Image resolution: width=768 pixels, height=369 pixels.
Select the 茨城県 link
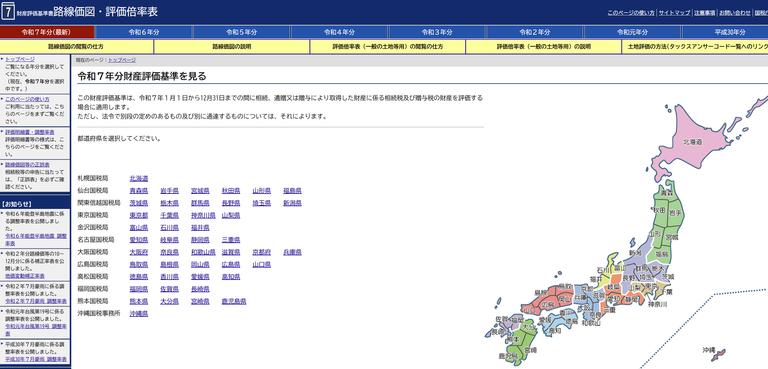click(x=139, y=203)
